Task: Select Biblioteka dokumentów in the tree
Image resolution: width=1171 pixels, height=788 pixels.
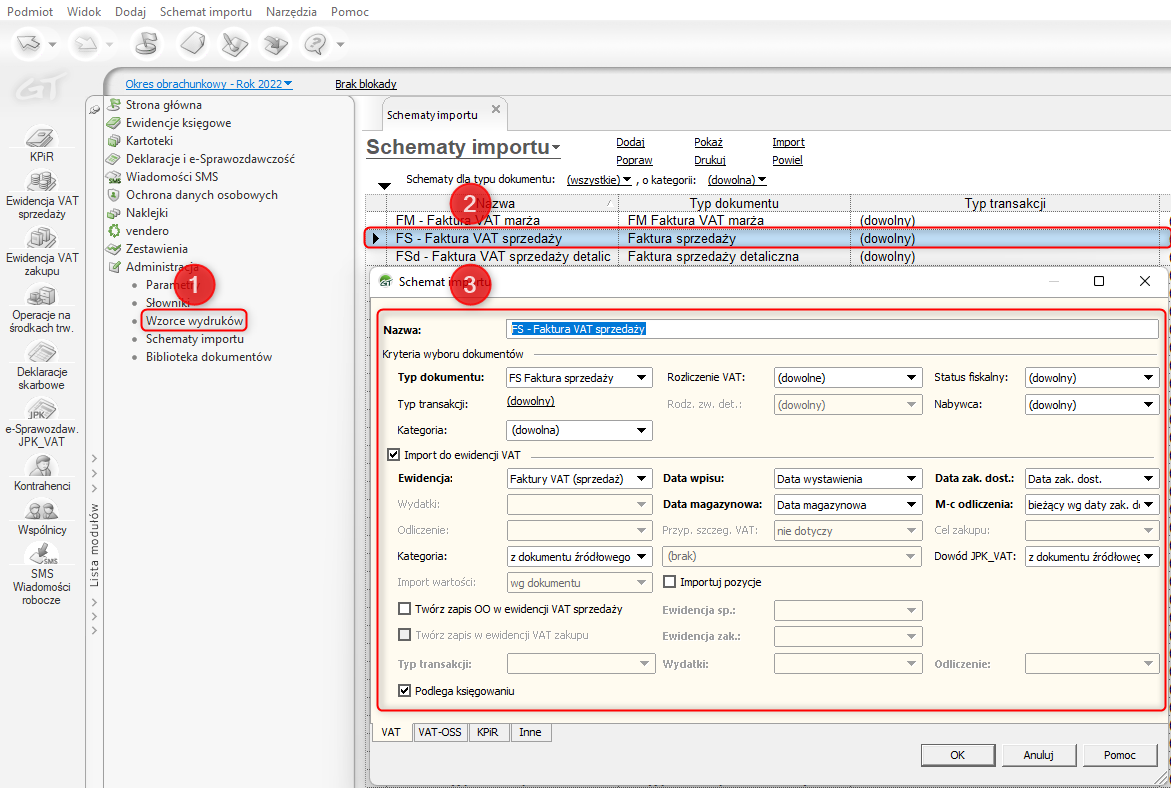Action: [x=208, y=357]
